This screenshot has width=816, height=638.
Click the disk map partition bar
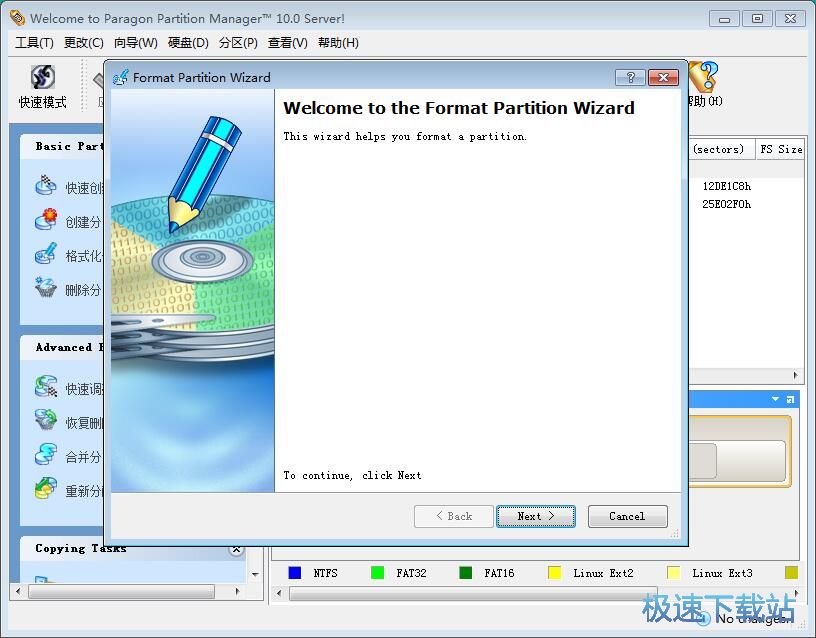point(737,460)
